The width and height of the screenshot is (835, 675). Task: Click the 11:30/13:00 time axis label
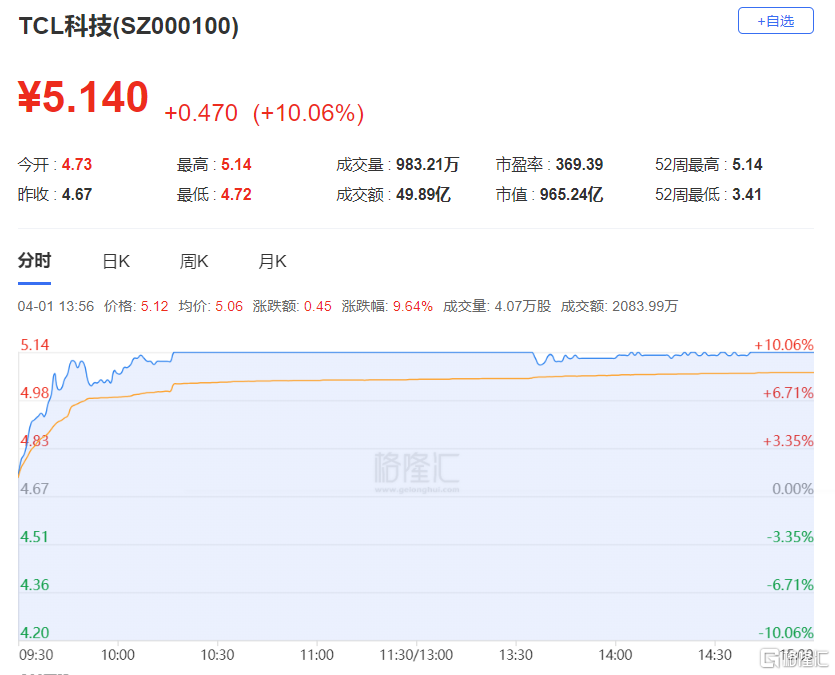tap(416, 655)
